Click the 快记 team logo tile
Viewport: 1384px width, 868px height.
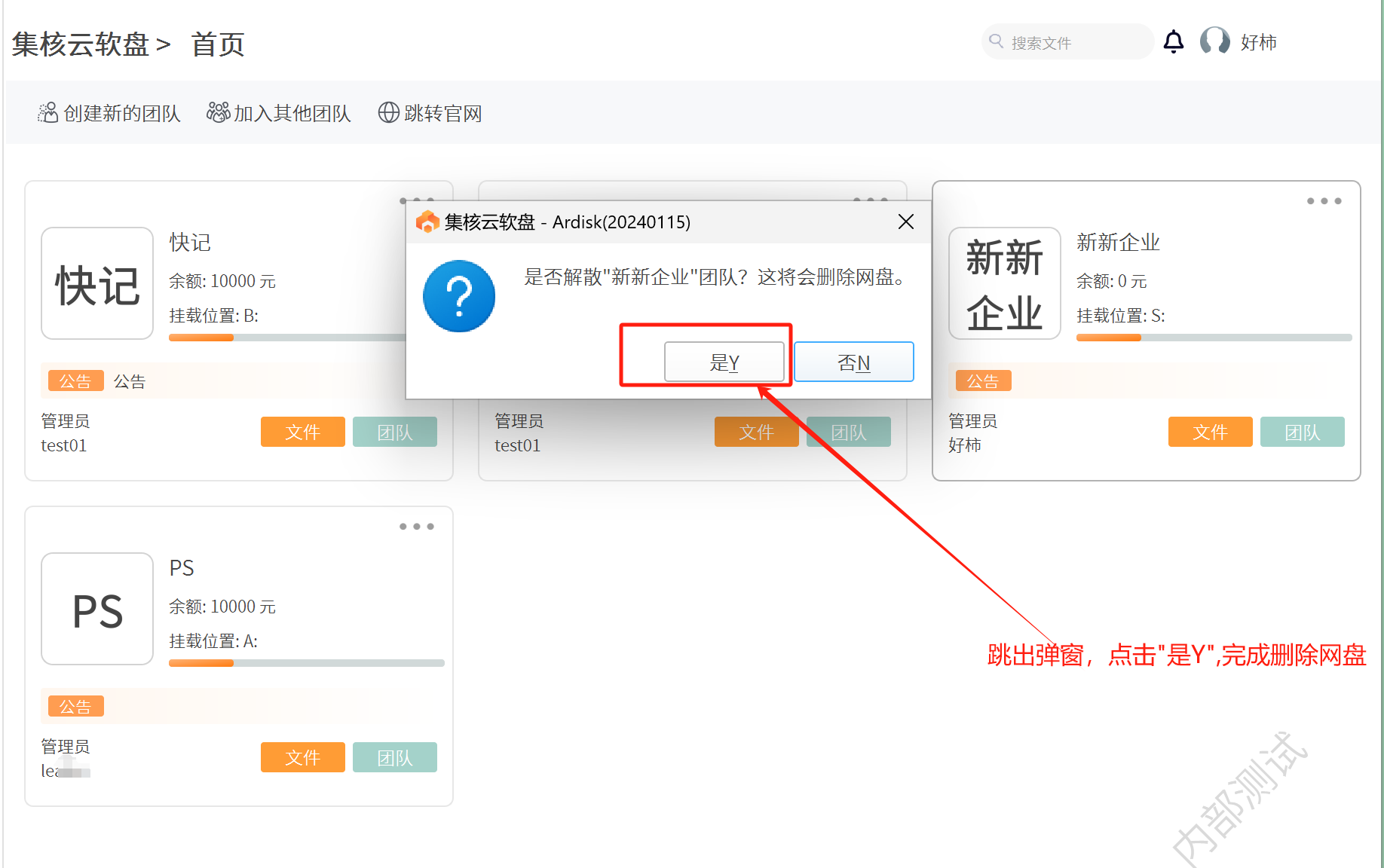click(97, 283)
